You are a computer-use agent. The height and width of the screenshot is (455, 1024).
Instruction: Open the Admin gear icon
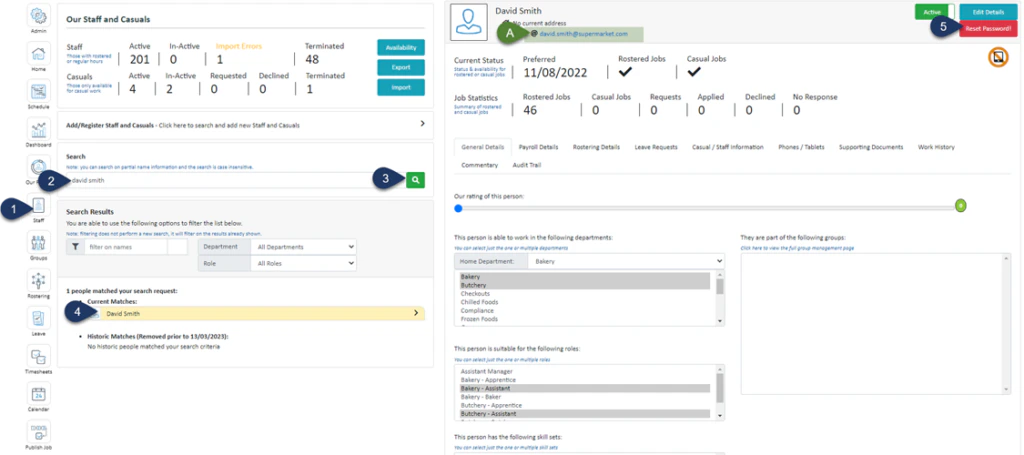39,14
